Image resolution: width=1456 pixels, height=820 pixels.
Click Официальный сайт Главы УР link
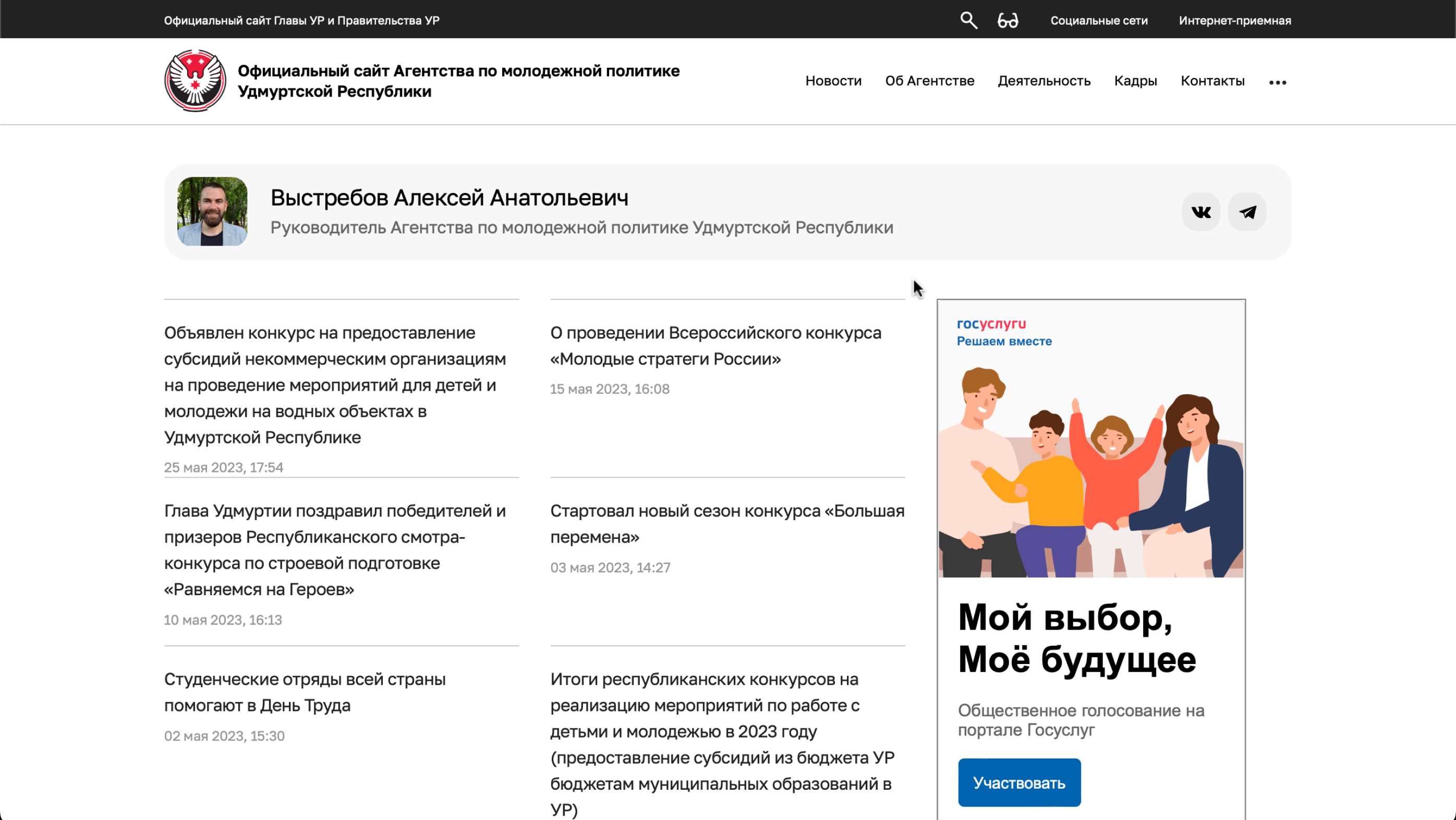pyautogui.click(x=301, y=21)
